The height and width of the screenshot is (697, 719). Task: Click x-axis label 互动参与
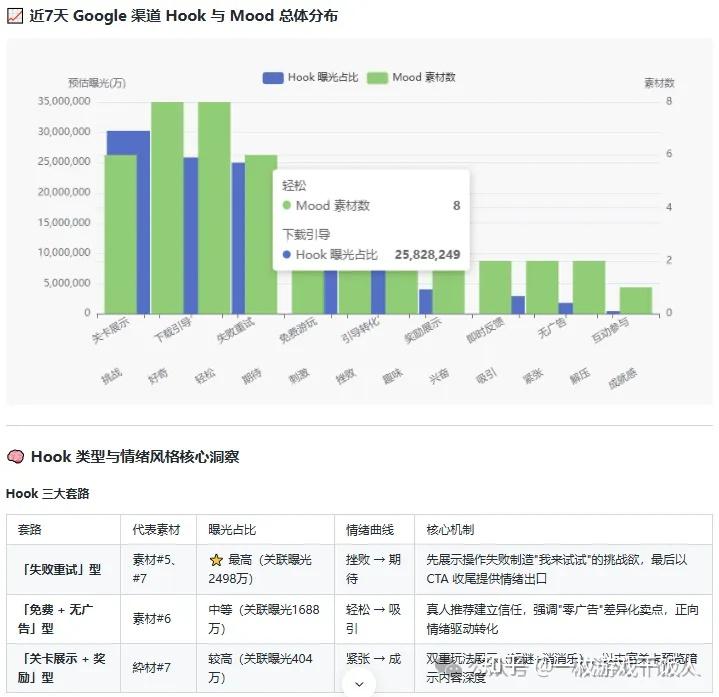[610, 329]
